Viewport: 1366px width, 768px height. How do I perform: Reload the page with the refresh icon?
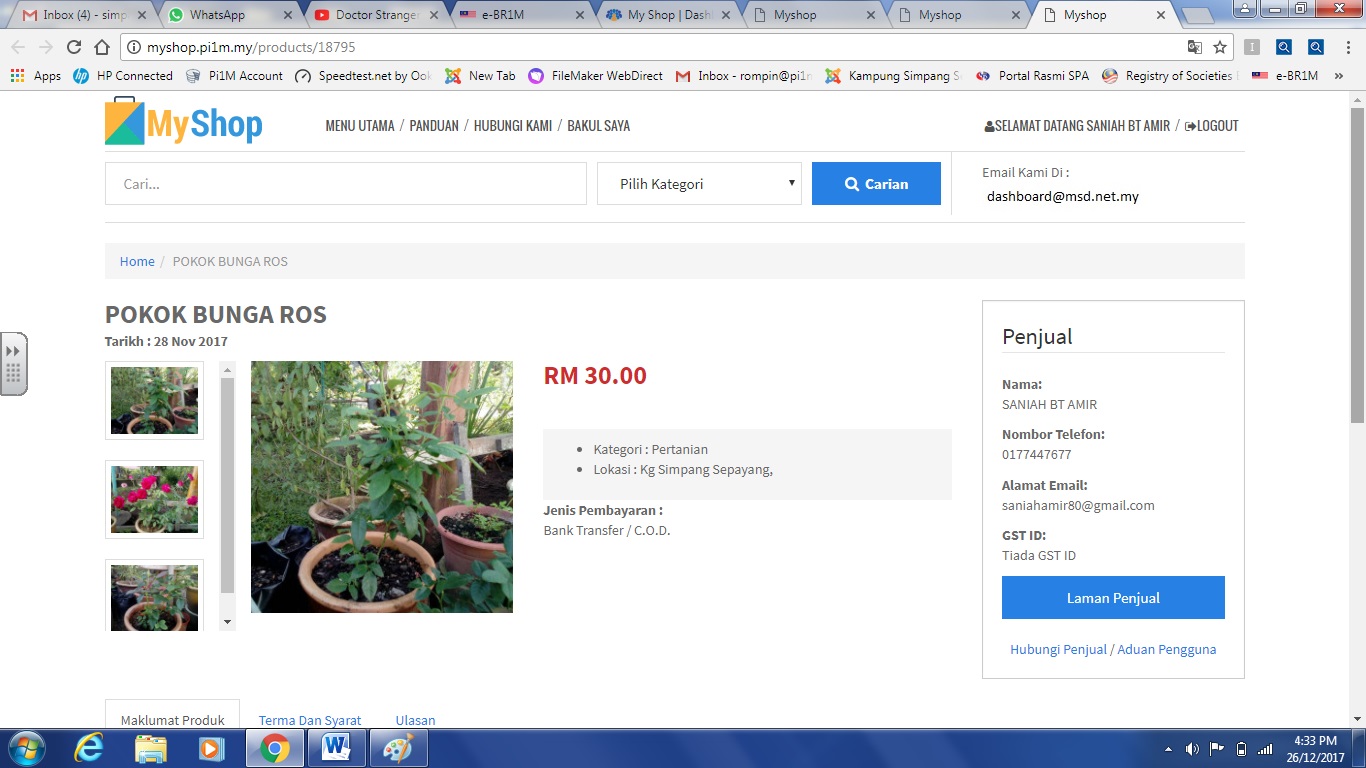(74, 47)
